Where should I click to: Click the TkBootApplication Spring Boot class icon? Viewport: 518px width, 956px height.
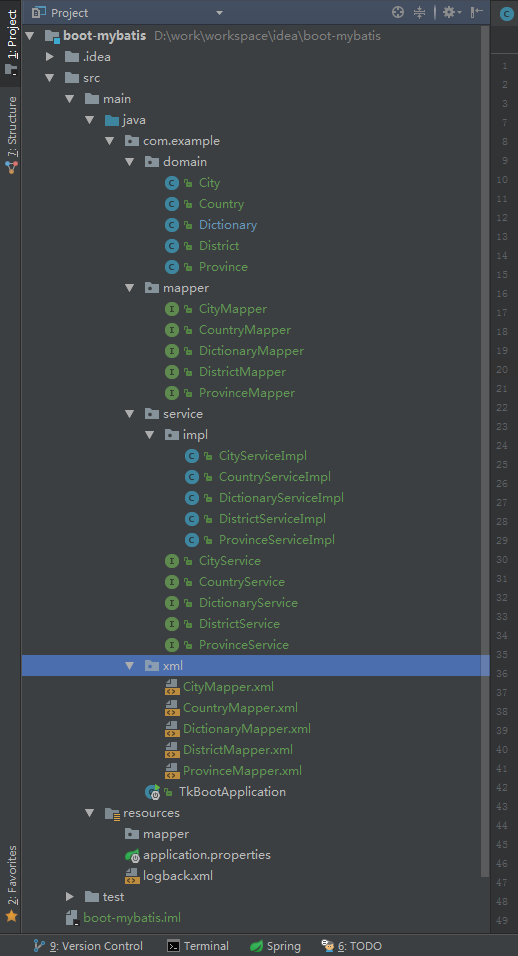[x=152, y=792]
